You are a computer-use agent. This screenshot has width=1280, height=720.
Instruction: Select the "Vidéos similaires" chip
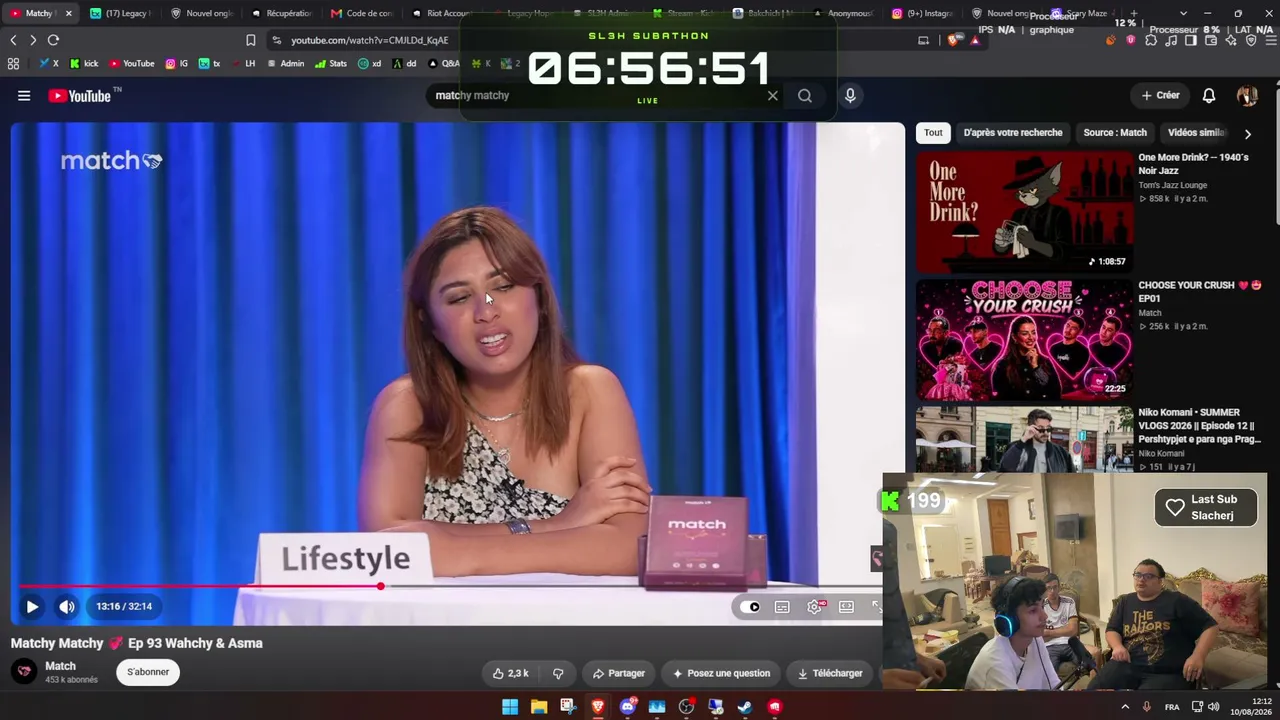coord(1197,133)
